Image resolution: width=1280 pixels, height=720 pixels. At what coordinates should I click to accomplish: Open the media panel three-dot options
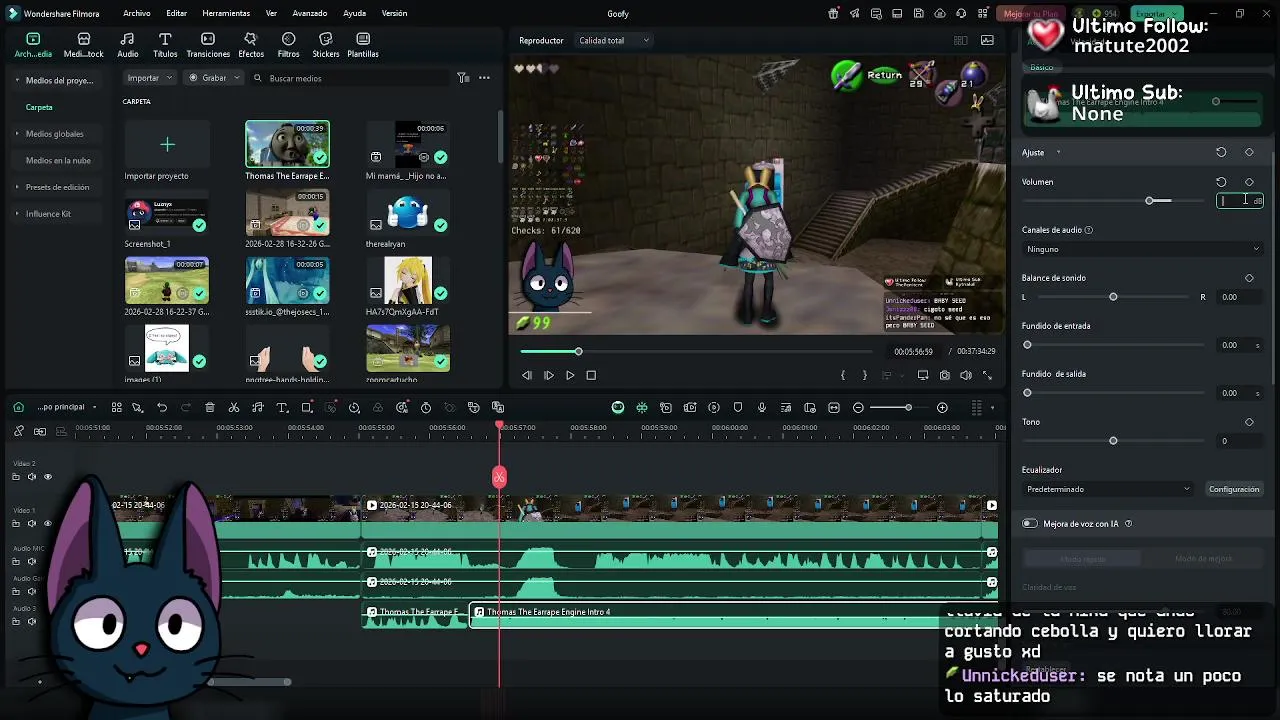pos(484,78)
